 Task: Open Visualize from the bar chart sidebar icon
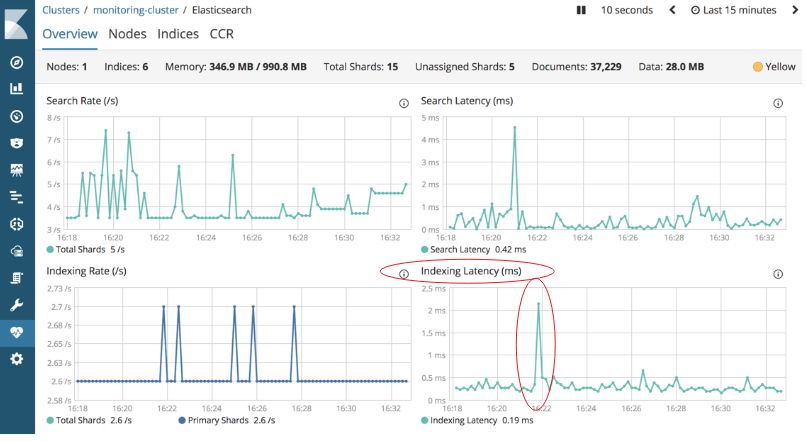click(x=16, y=88)
